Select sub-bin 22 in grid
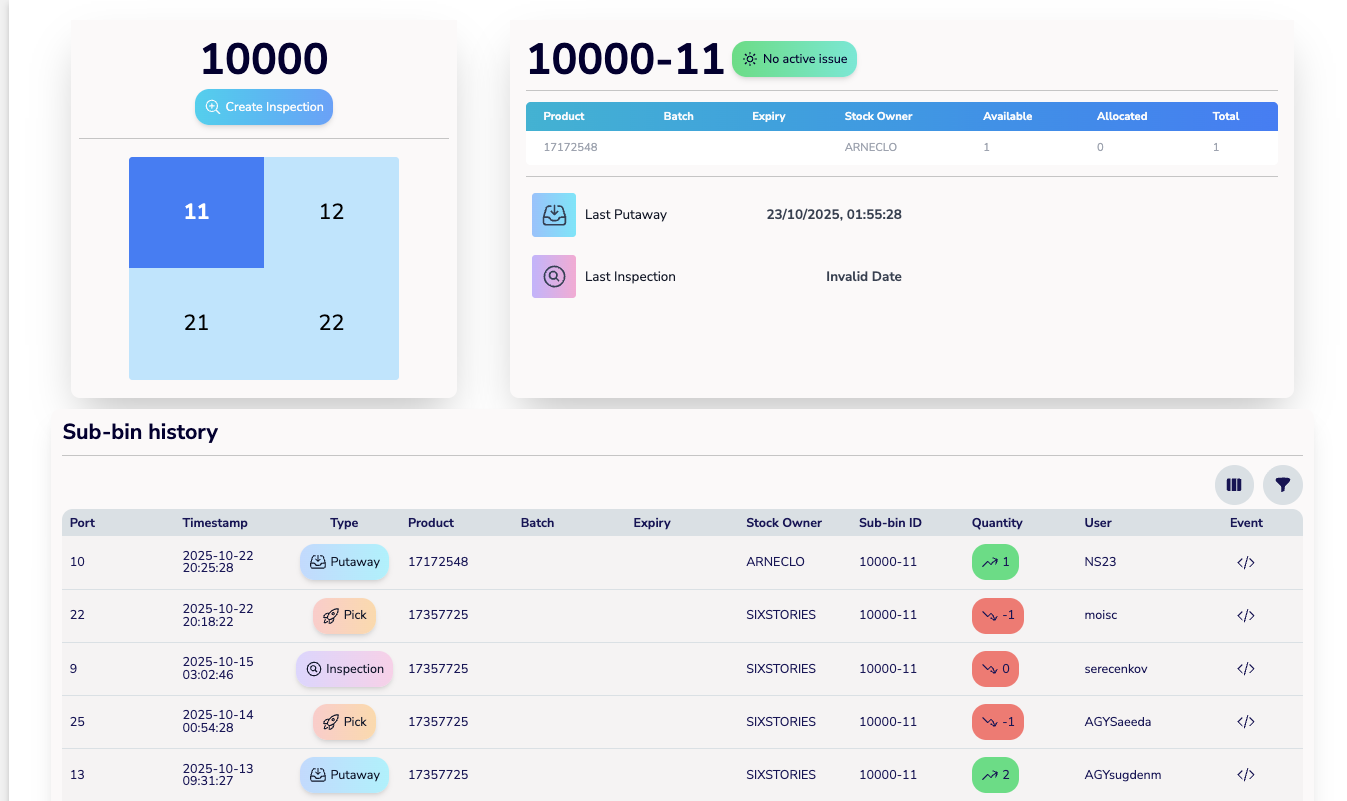The width and height of the screenshot is (1347, 801). [331, 323]
